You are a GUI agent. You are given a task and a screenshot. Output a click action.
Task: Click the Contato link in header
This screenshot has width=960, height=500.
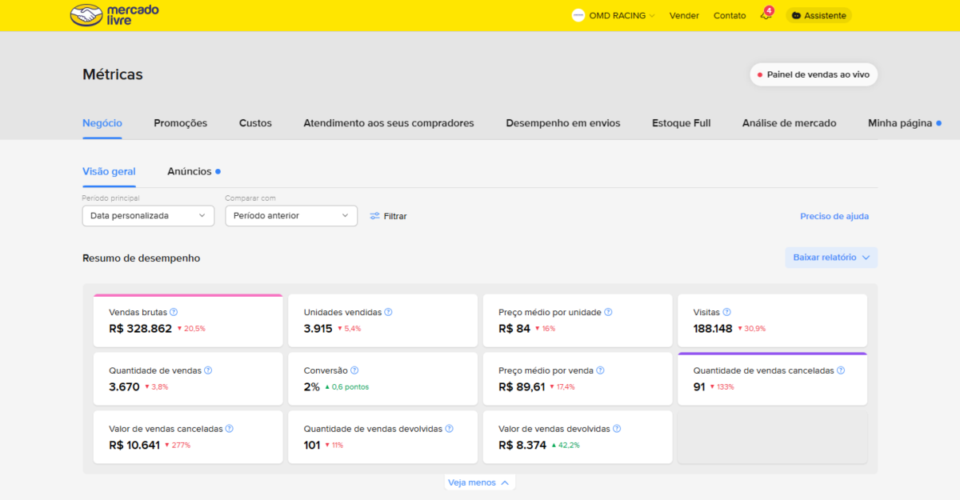point(730,16)
